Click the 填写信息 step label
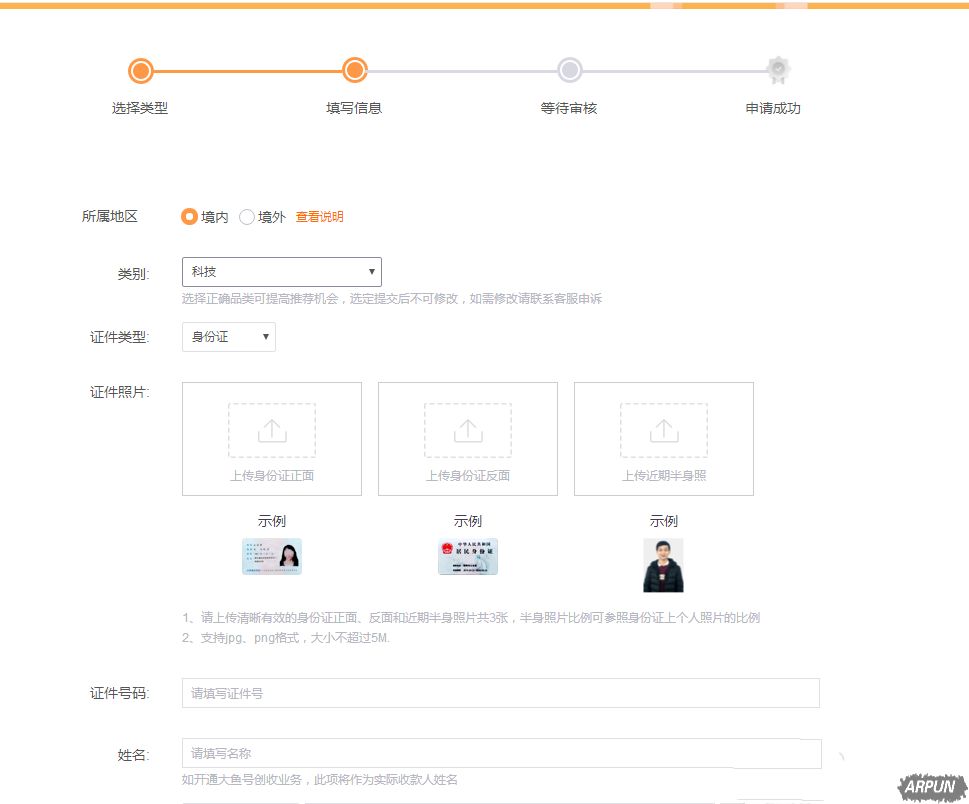The width and height of the screenshot is (969, 804). point(355,108)
